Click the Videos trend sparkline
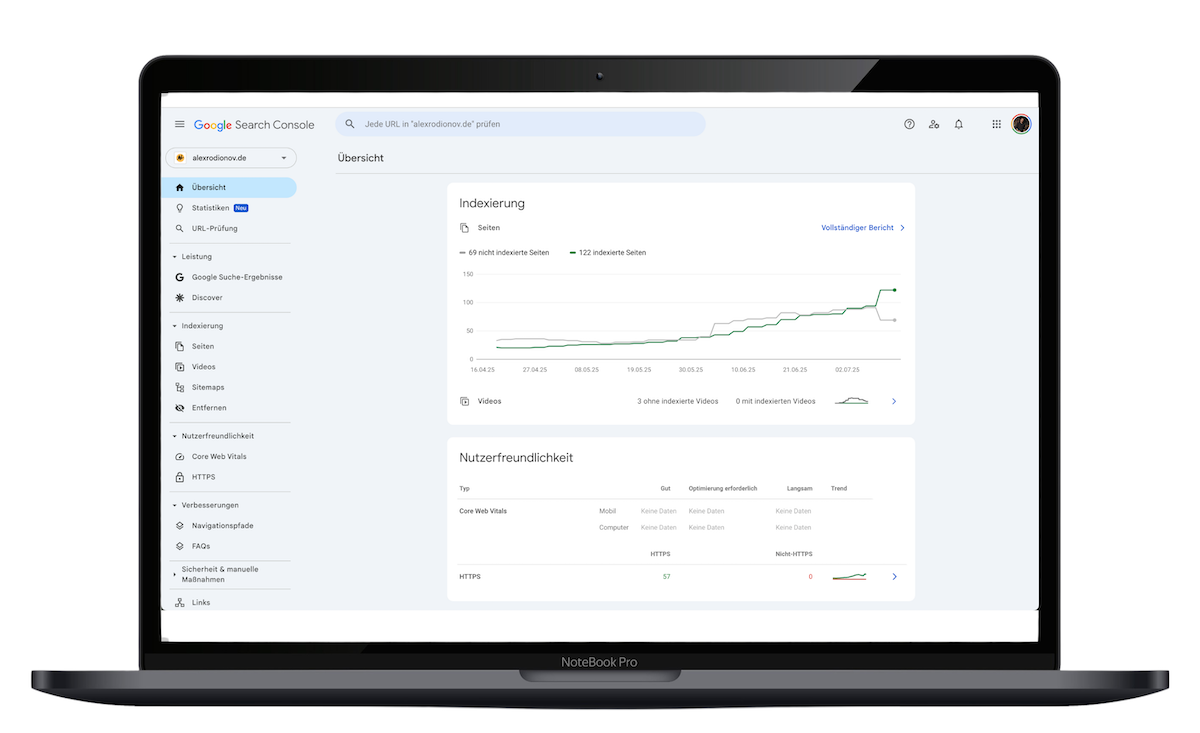The height and width of the screenshot is (733, 1200). pos(852,401)
